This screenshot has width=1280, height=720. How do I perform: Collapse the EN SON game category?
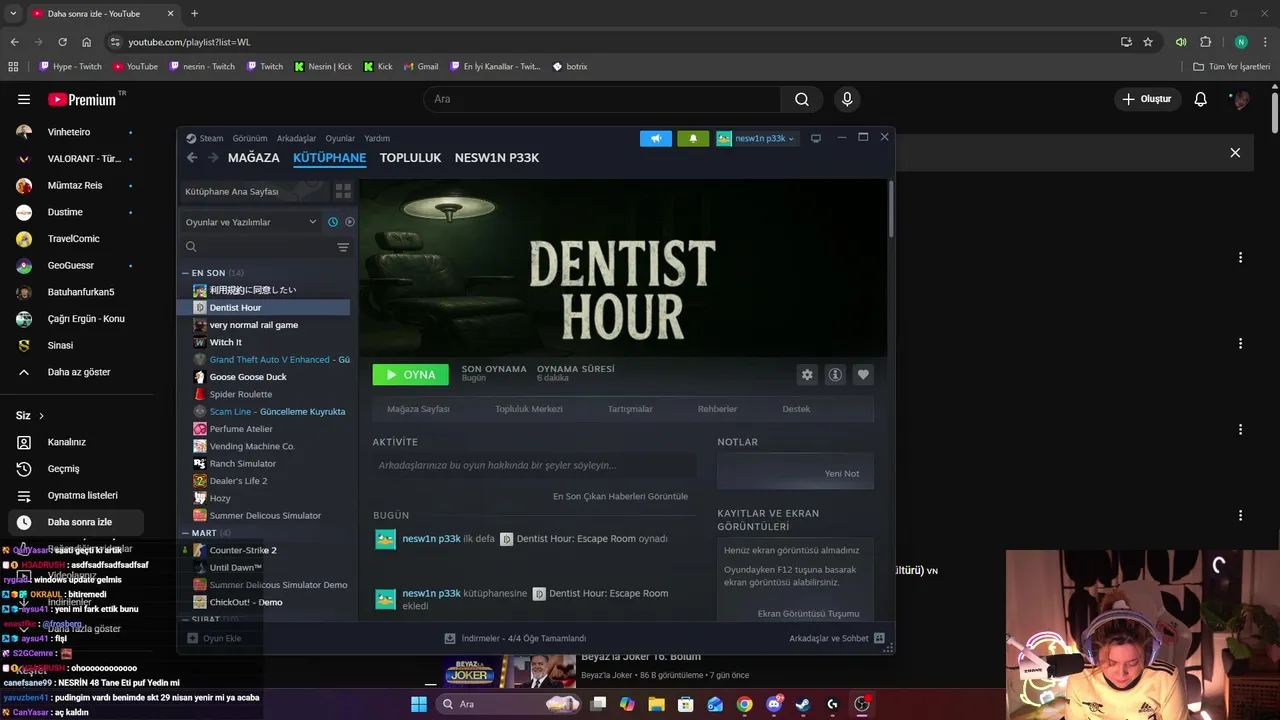[x=185, y=273]
